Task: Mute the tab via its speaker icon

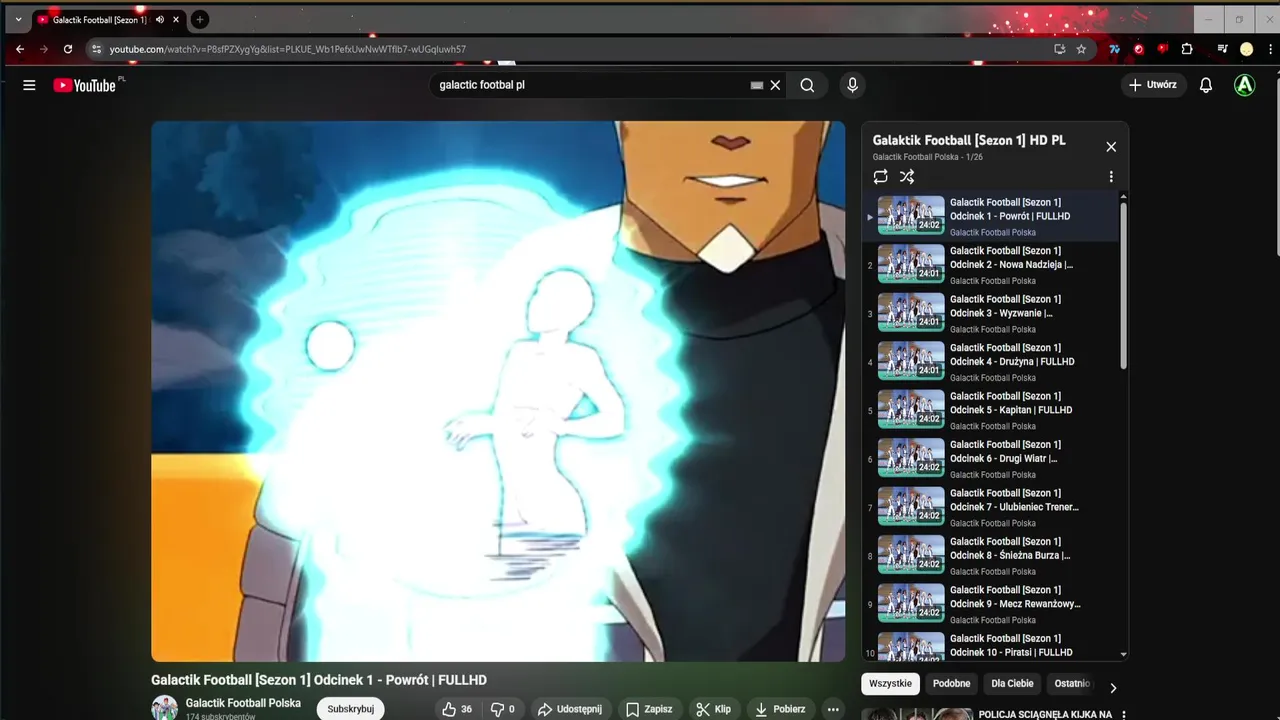Action: tap(160, 20)
